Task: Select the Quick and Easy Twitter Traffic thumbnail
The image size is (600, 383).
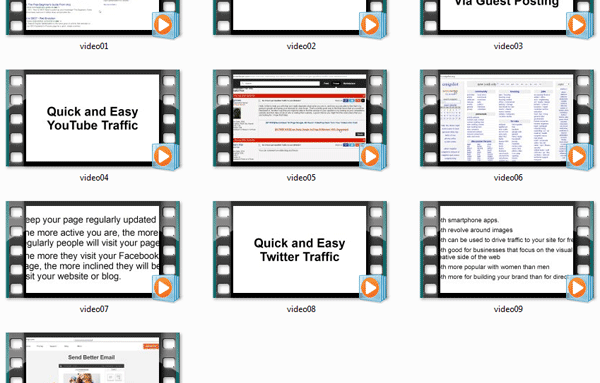Action: [300, 250]
